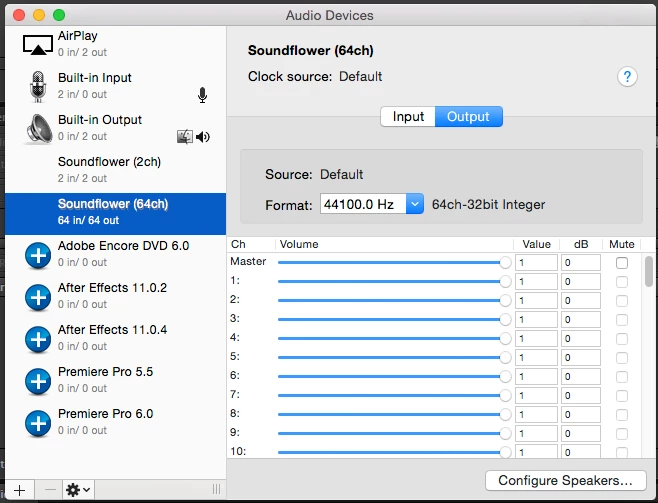Click the channel 1 volume slider knob
This screenshot has width=658, height=503.
pos(505,281)
